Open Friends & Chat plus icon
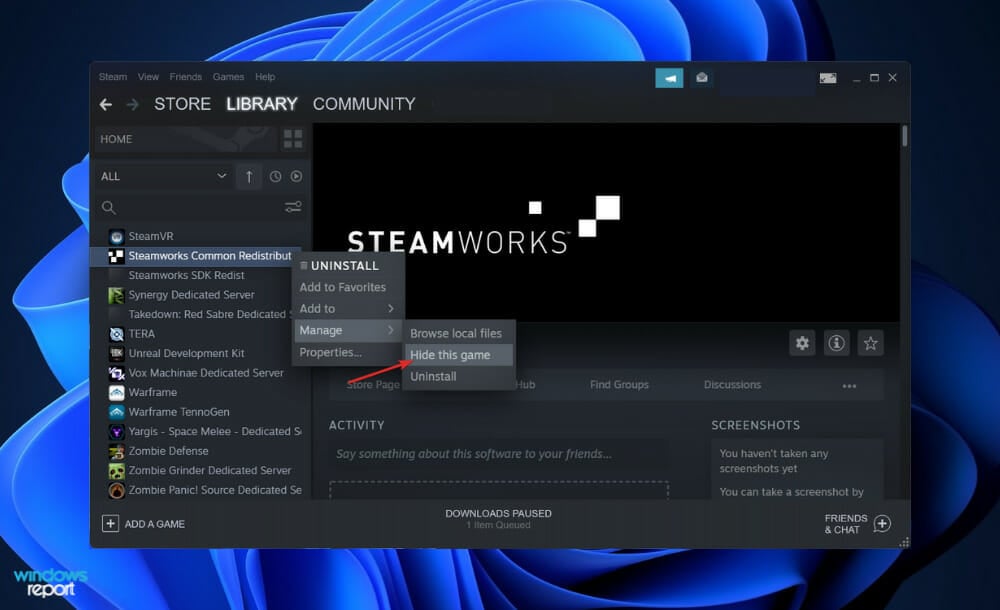1000x610 pixels. click(x=882, y=524)
